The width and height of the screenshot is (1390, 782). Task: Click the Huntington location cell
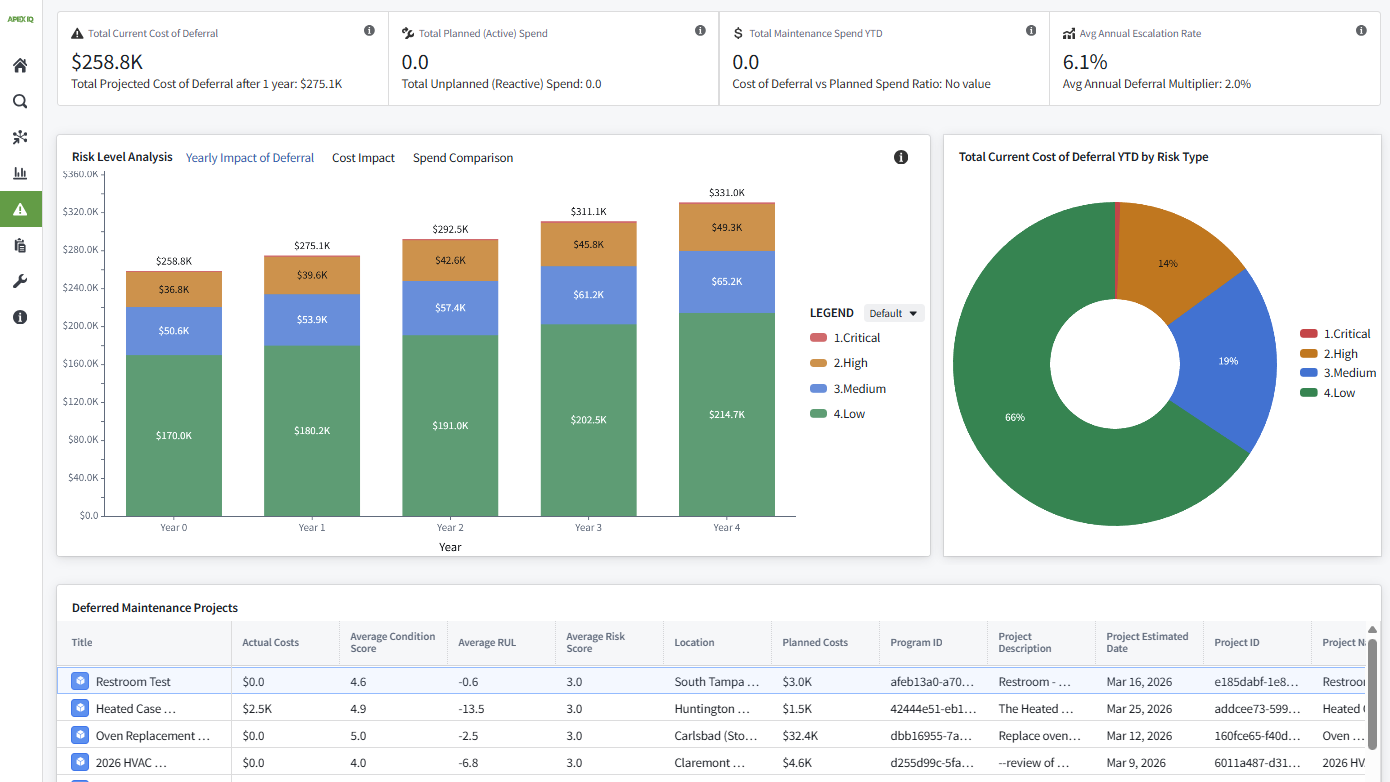pyautogui.click(x=717, y=709)
